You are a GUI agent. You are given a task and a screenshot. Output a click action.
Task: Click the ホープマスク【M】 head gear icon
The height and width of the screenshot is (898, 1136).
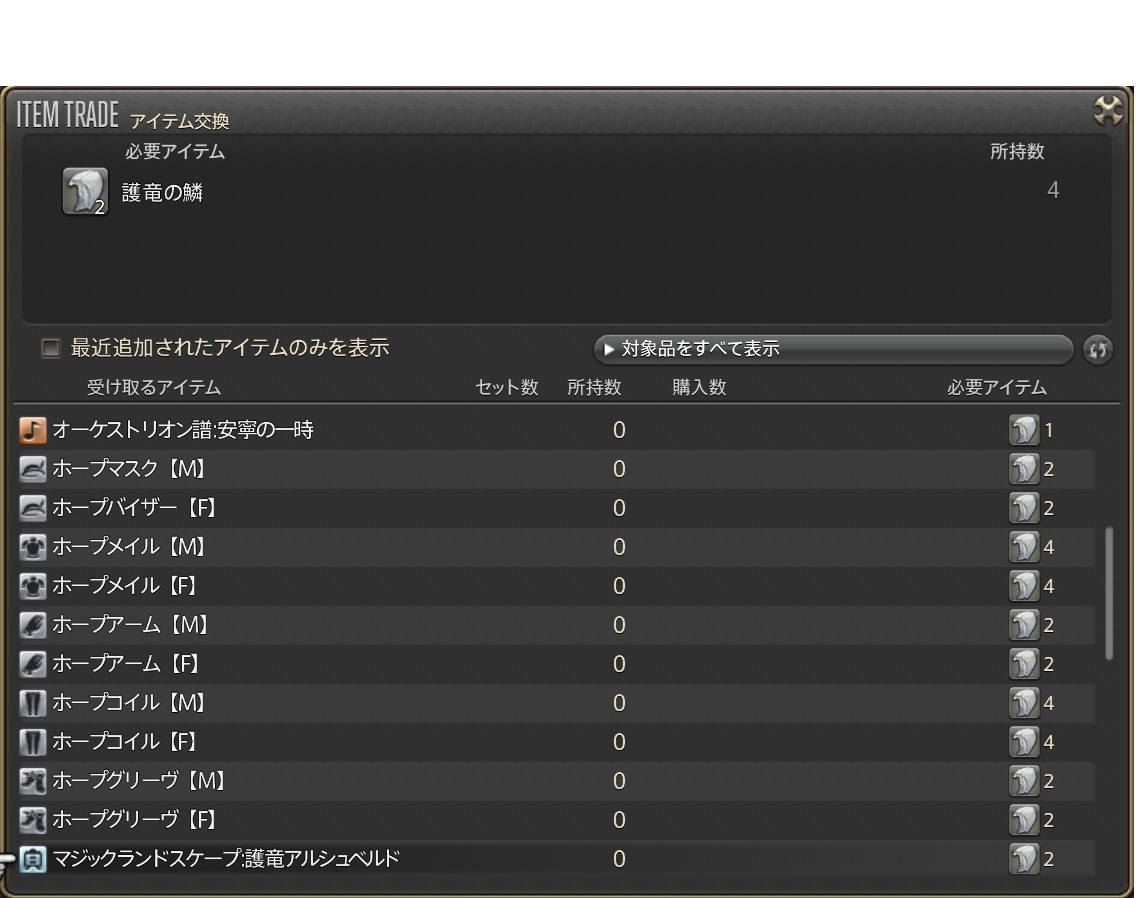coord(33,469)
